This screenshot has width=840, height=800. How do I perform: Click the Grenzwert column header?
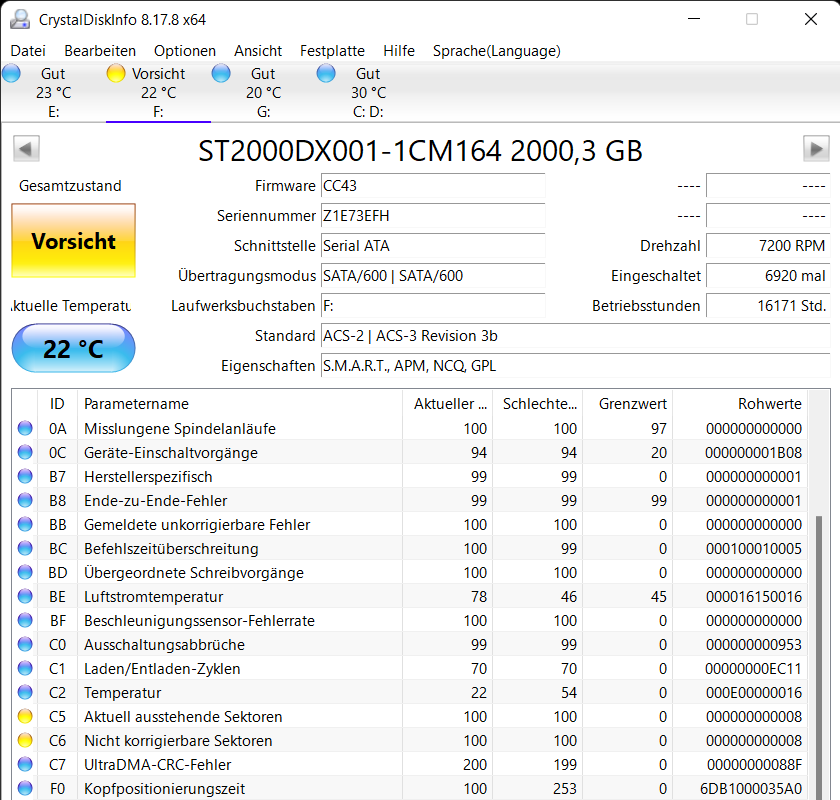click(x=628, y=403)
